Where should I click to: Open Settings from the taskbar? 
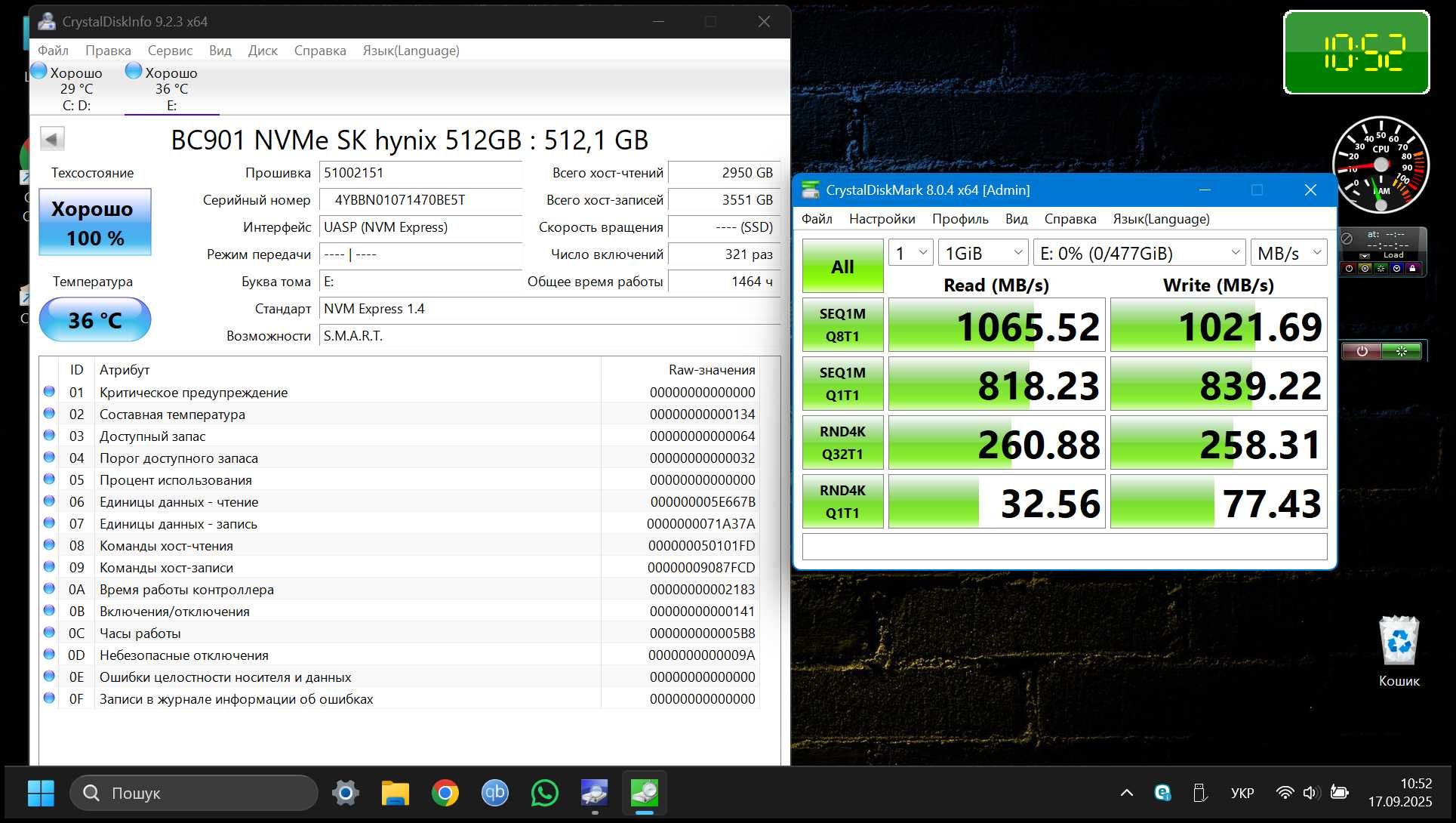click(x=346, y=793)
